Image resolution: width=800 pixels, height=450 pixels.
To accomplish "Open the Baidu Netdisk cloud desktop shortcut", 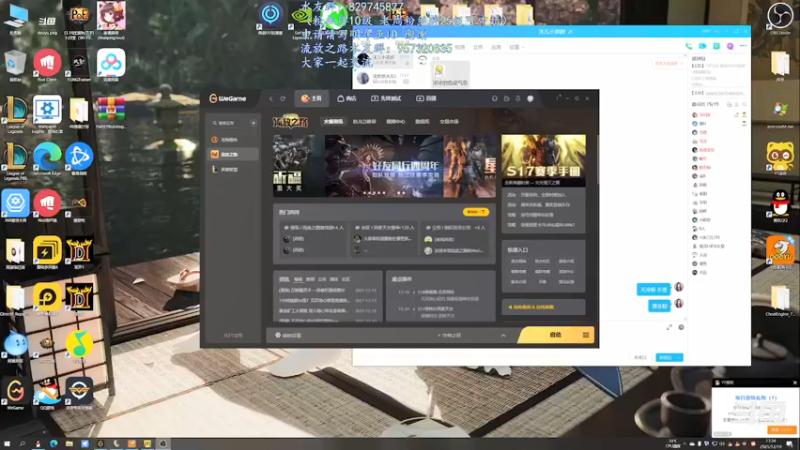I will pyautogui.click(x=111, y=65).
